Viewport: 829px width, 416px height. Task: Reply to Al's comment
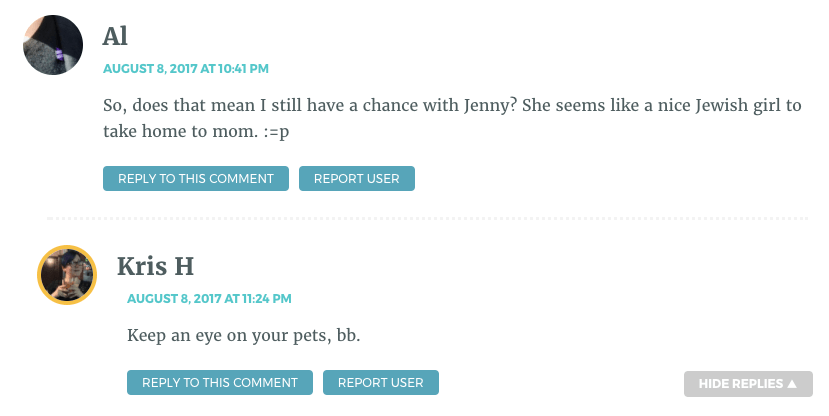(x=195, y=179)
